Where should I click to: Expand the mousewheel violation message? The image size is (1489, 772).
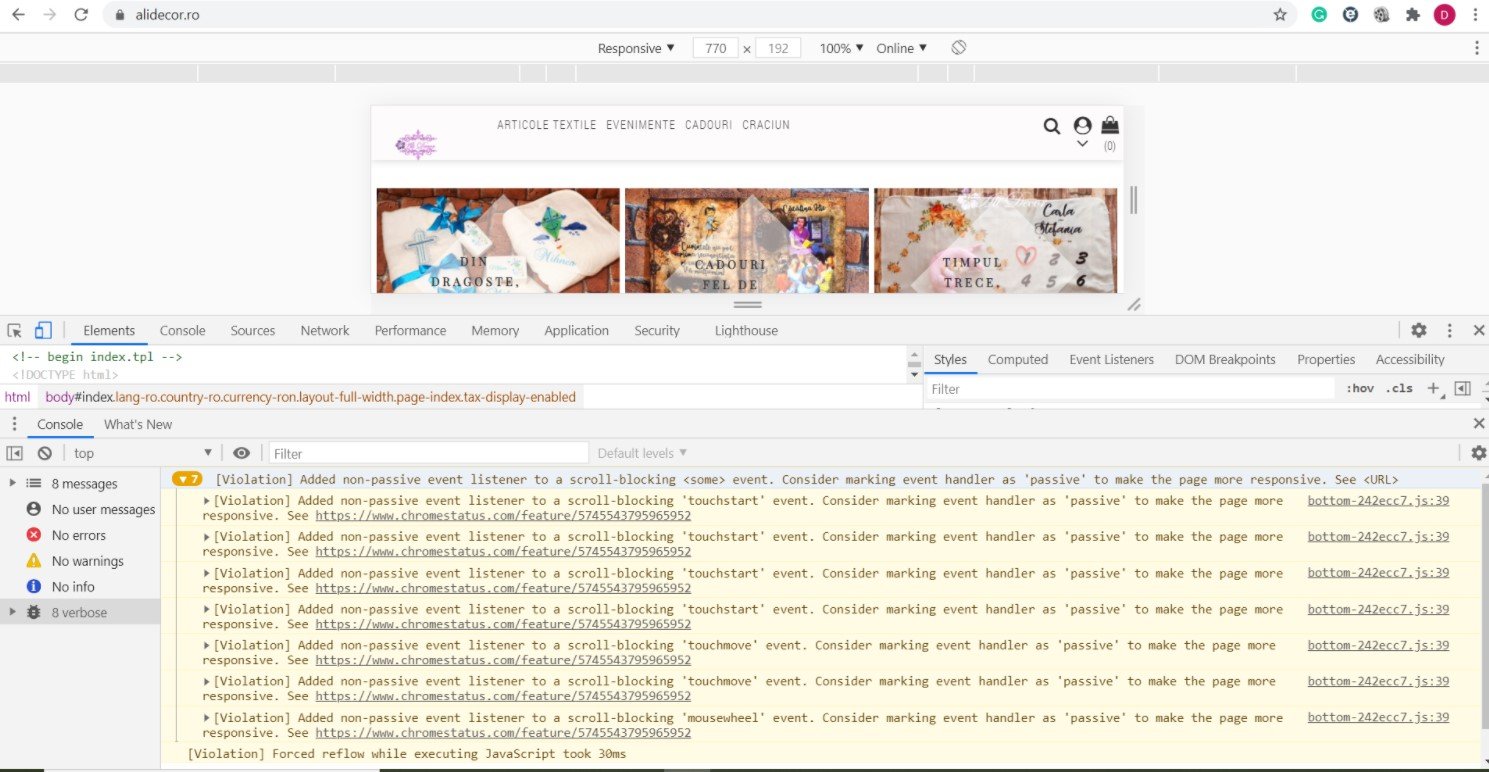(207, 717)
